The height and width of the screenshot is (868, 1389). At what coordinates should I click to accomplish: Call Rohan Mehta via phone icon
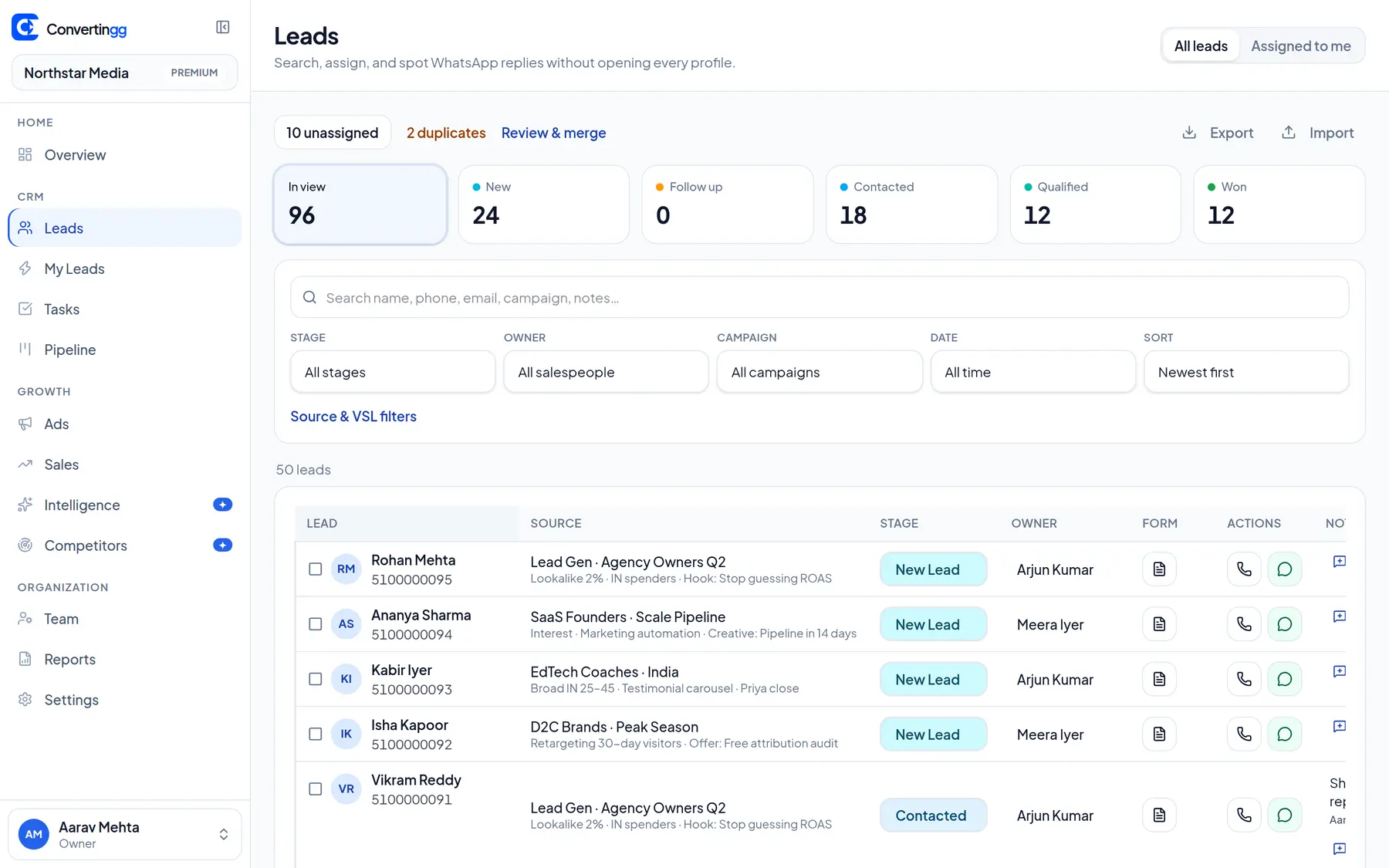click(x=1244, y=569)
